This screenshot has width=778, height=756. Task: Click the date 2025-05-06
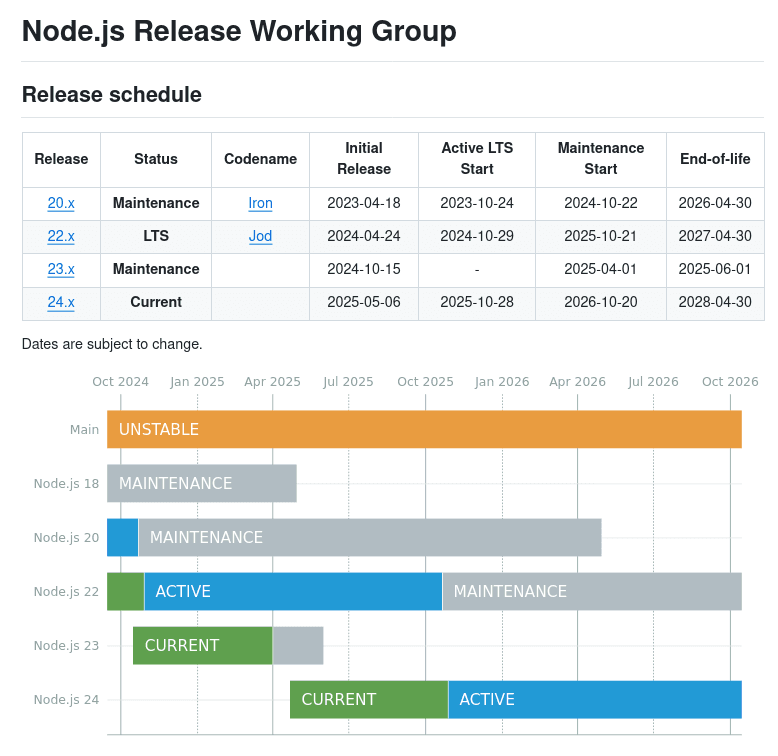364,302
